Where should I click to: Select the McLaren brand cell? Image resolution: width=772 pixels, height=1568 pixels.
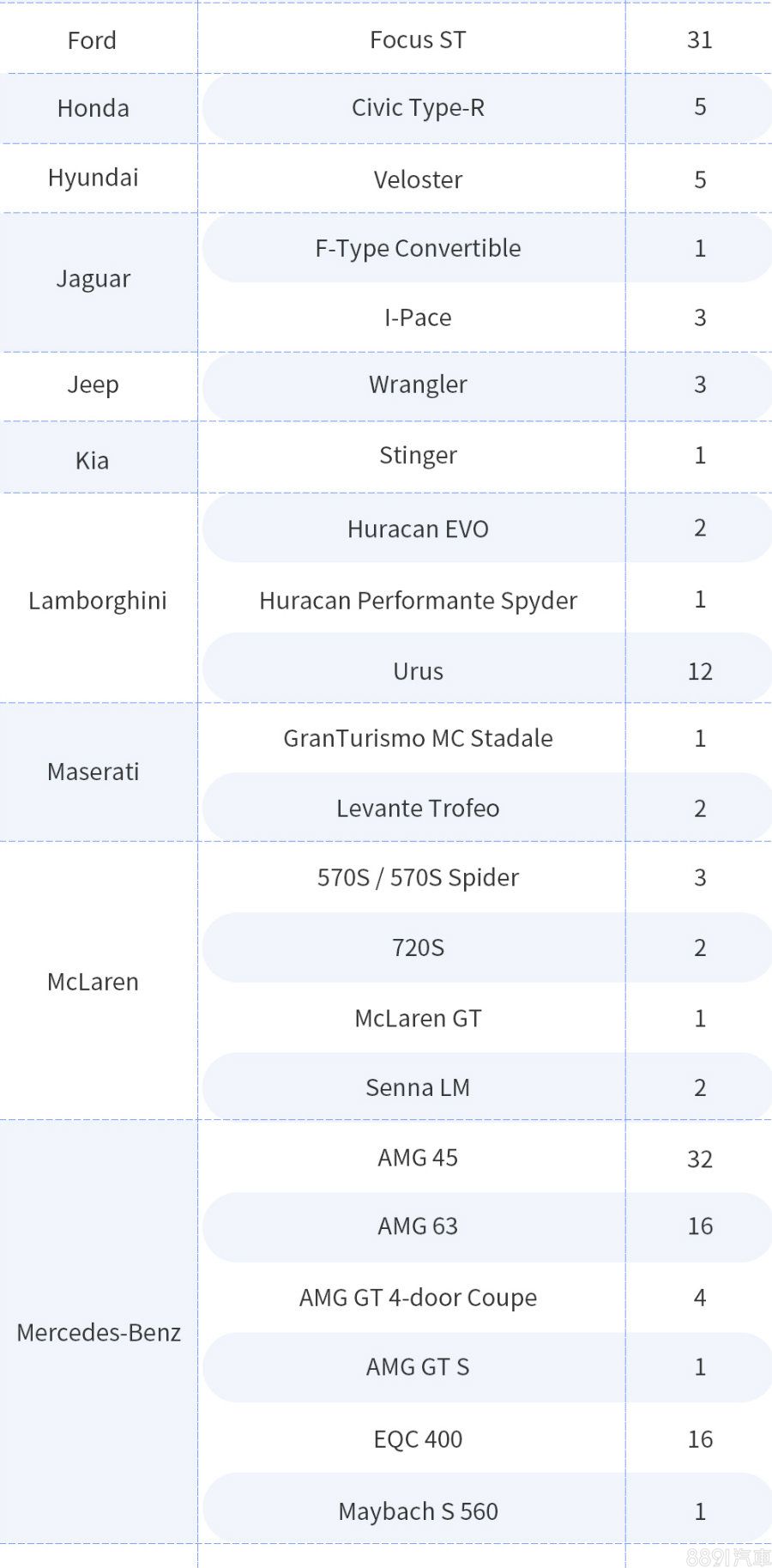(x=93, y=982)
